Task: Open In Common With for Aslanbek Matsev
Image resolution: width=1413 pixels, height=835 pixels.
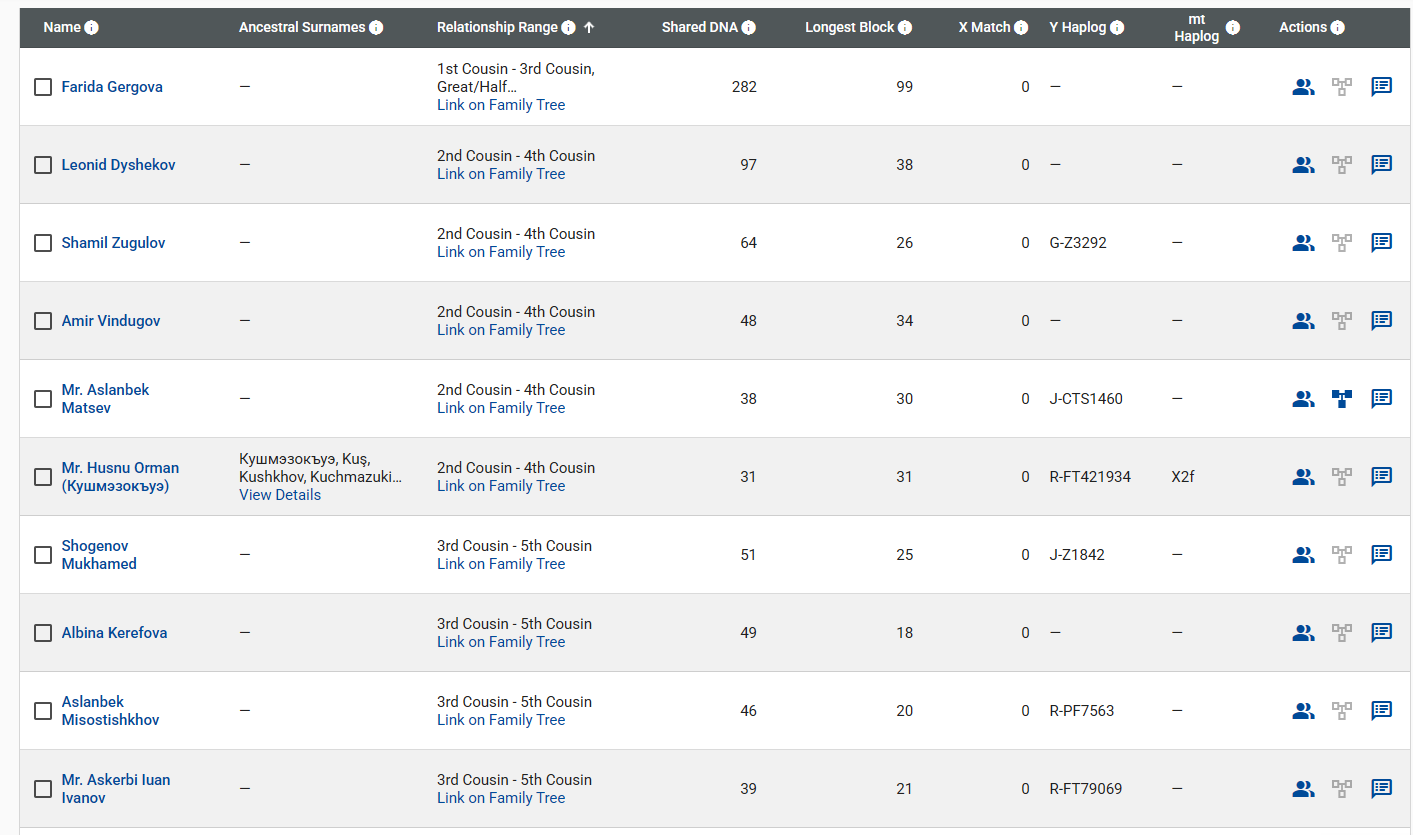Action: (x=1303, y=399)
